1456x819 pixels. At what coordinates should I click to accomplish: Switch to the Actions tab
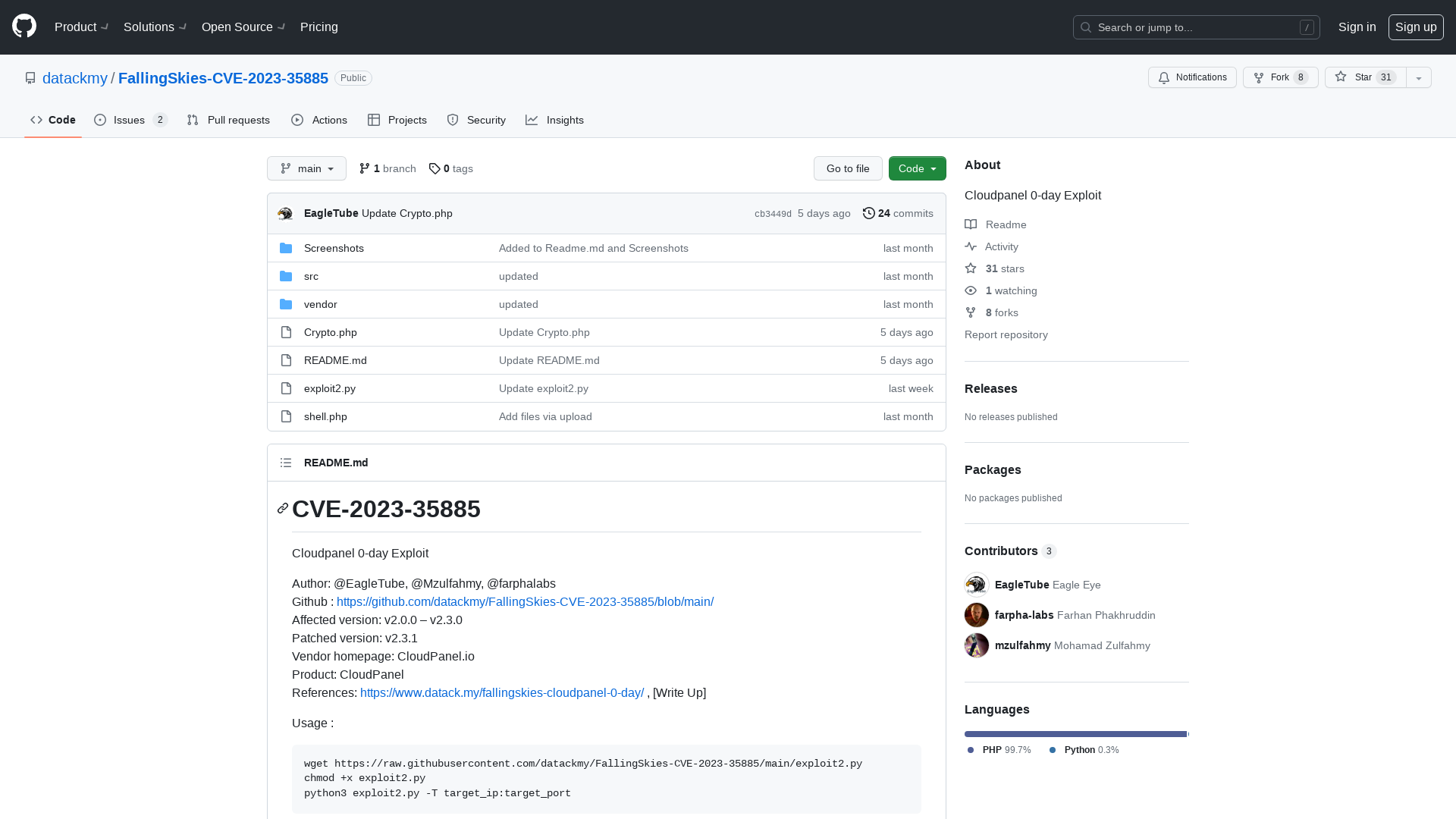click(x=319, y=120)
